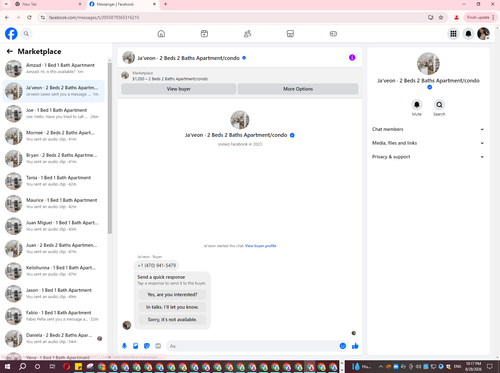Screen dimensions: 500x373
Task: Click the Finish update Chrome button
Action: pyautogui.click(x=480, y=17)
